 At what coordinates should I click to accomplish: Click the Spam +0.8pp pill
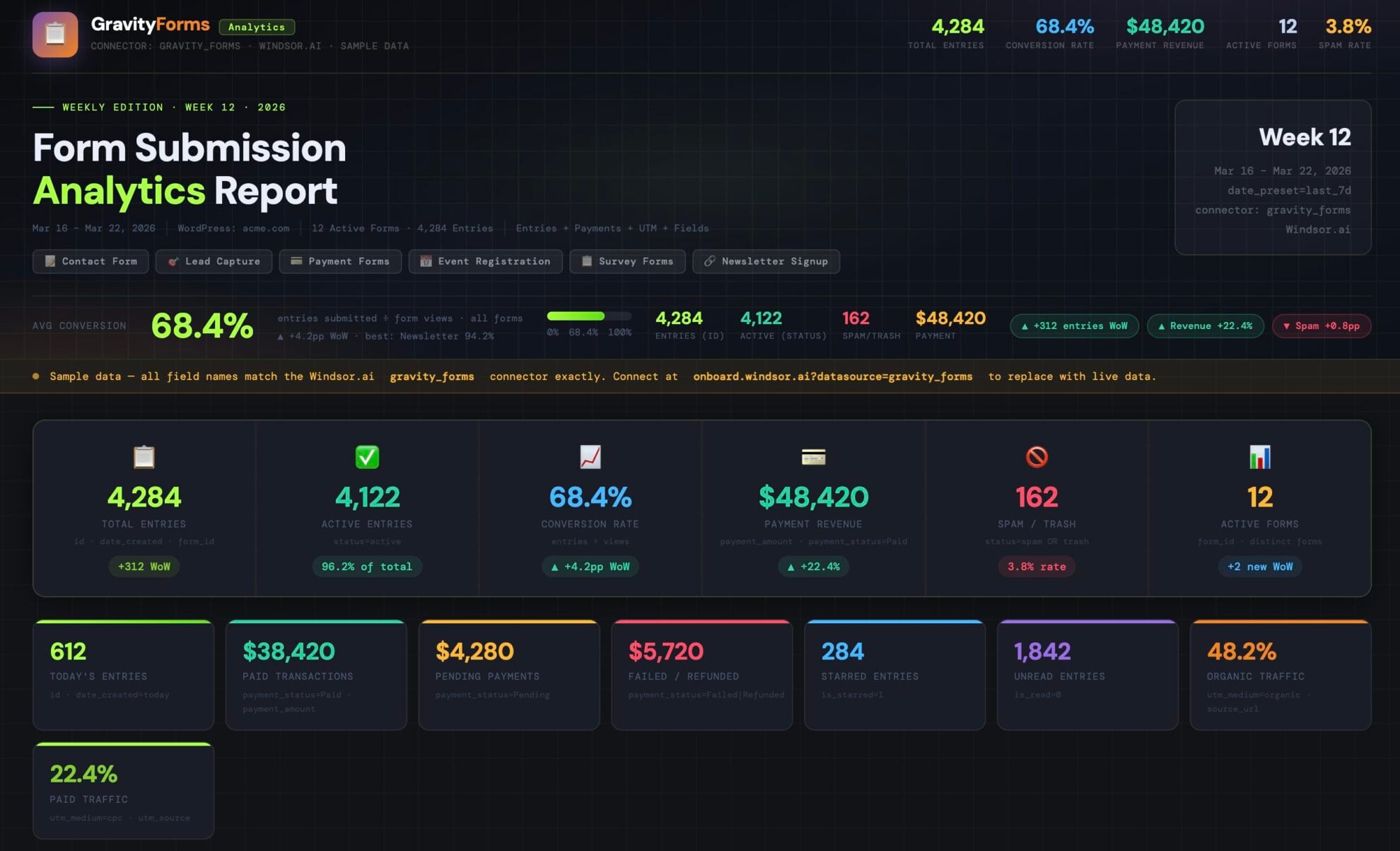(x=1321, y=326)
